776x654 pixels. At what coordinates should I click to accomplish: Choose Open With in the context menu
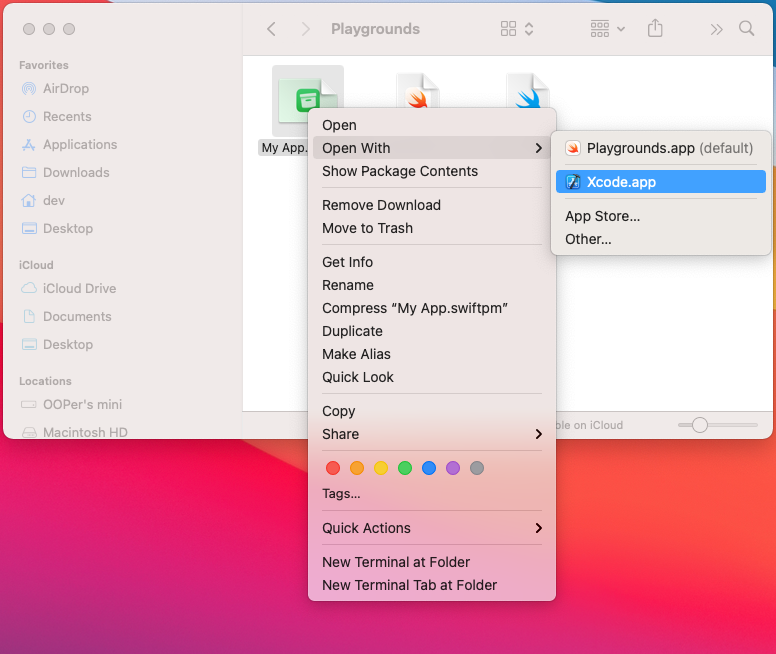432,148
